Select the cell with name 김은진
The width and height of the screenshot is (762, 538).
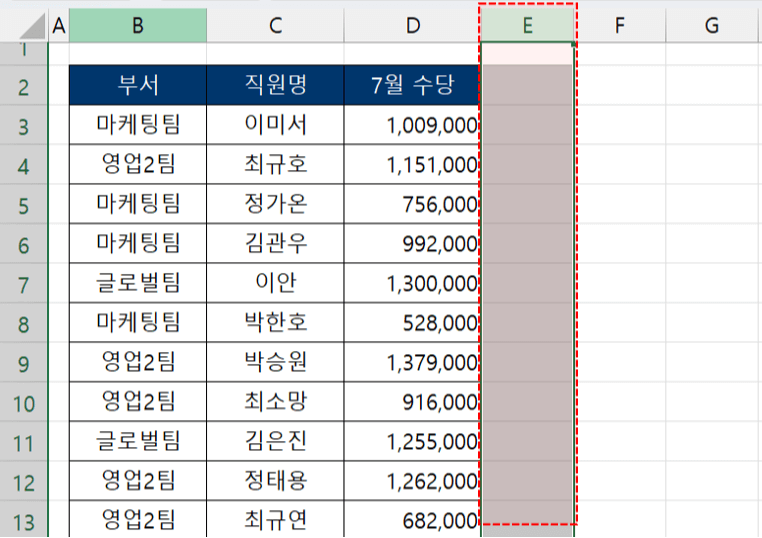click(275, 442)
